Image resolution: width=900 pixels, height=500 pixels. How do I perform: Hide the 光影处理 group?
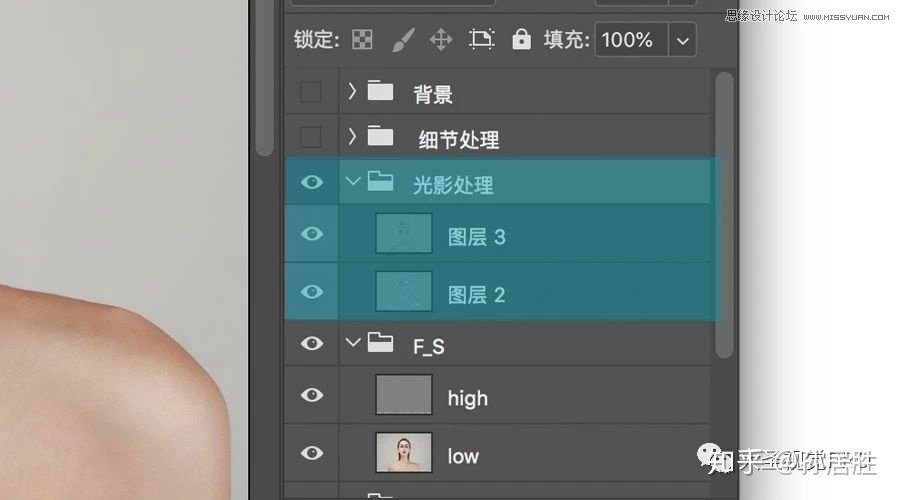pyautogui.click(x=312, y=182)
